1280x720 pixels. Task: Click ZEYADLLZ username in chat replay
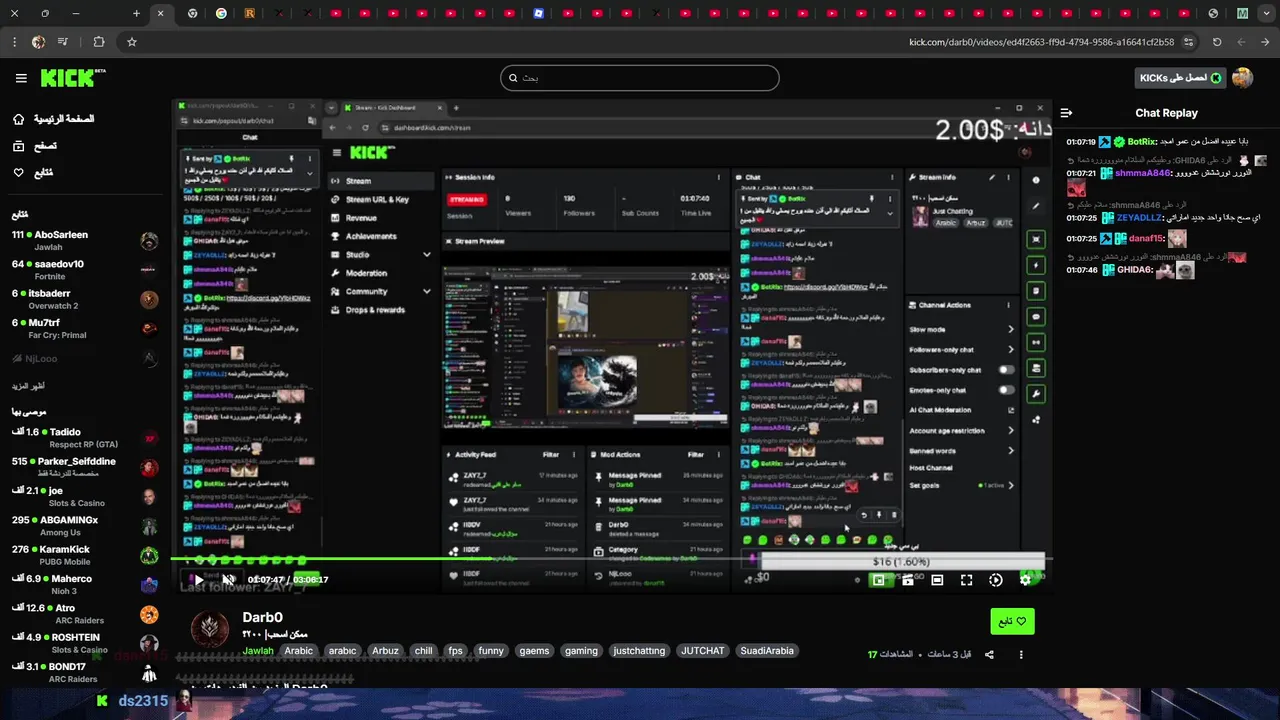(1139, 217)
